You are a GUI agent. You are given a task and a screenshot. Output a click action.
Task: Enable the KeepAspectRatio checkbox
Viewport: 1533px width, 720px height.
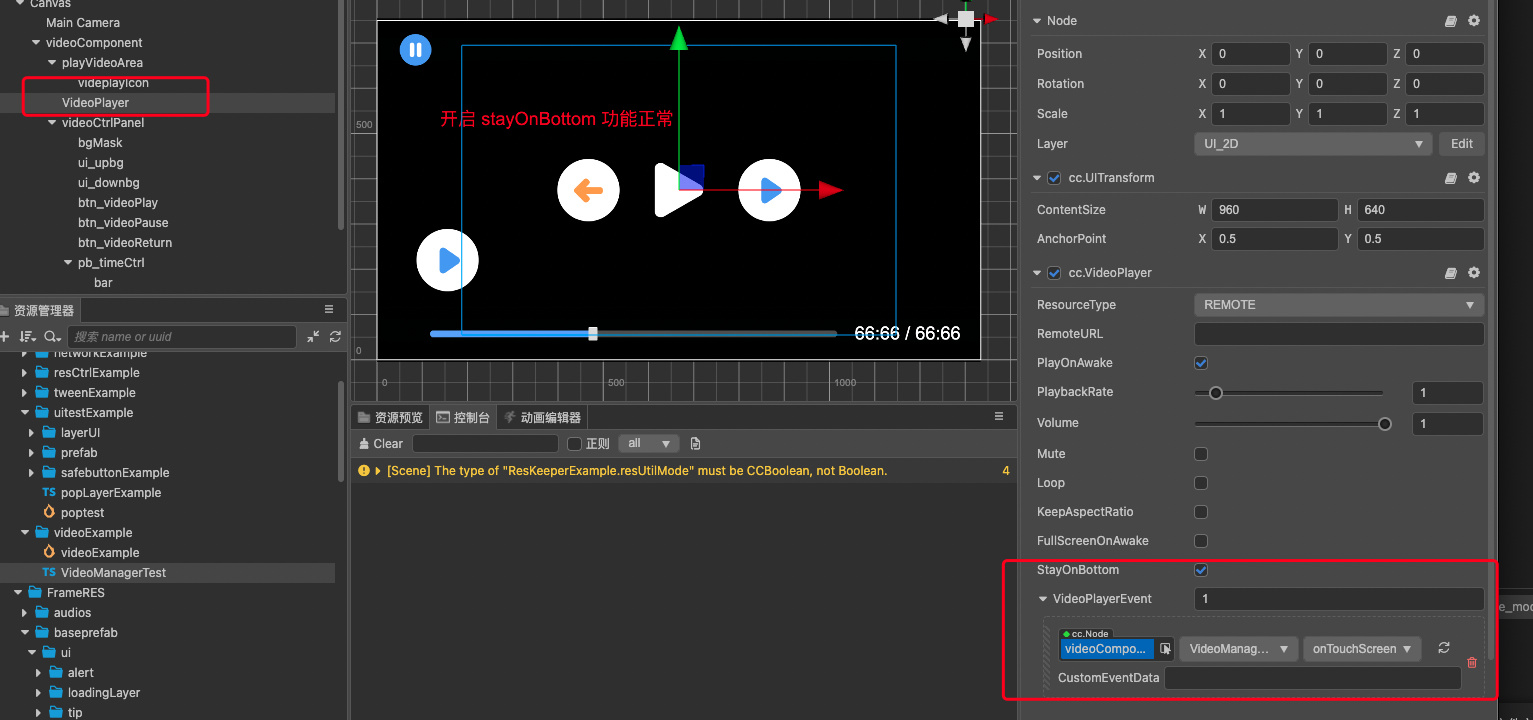point(1201,512)
